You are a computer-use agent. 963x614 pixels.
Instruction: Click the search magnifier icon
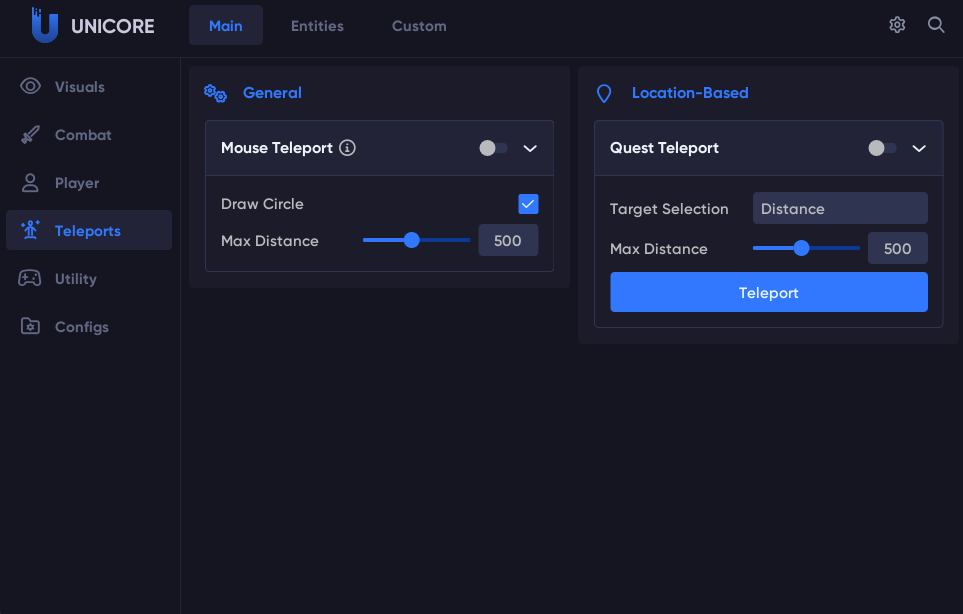pyautogui.click(x=936, y=25)
